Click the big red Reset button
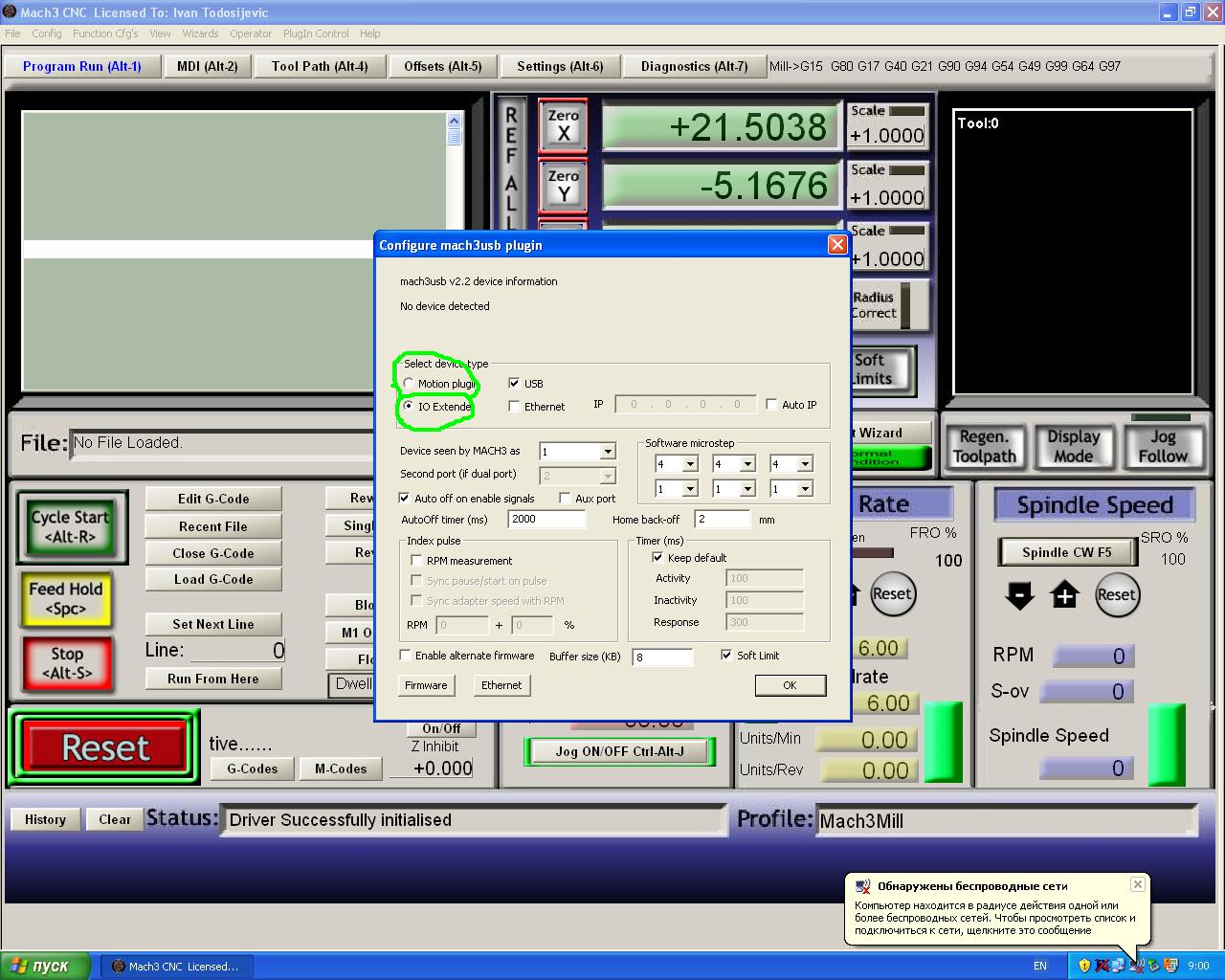The width and height of the screenshot is (1225, 980). [x=105, y=747]
